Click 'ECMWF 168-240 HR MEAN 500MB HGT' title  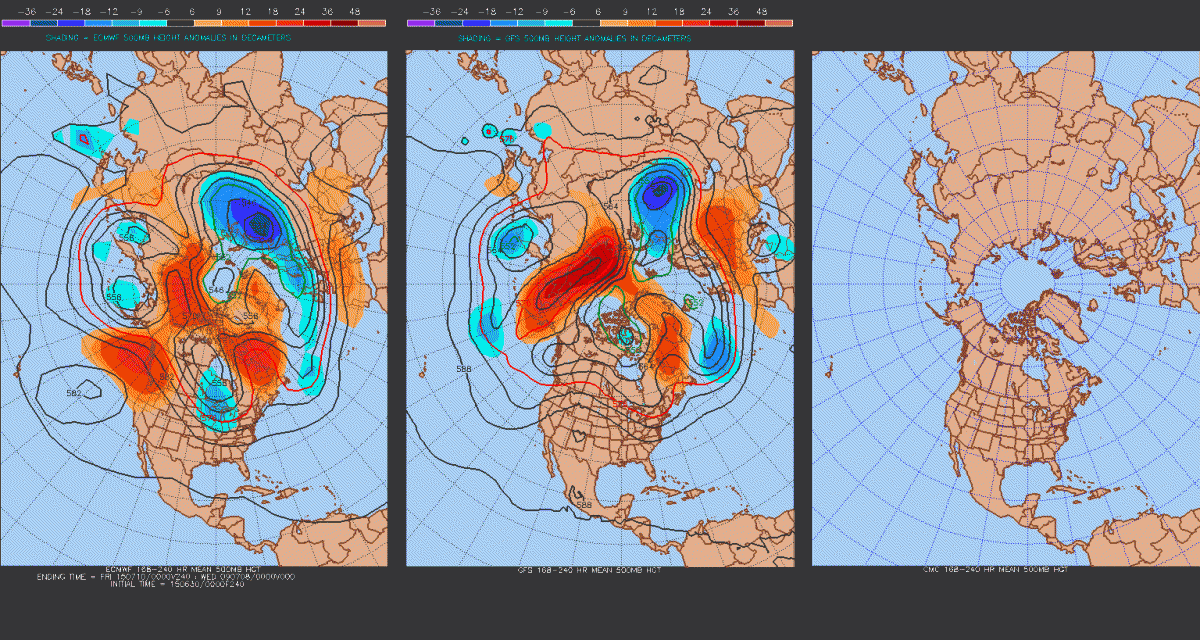pyautogui.click(x=183, y=569)
